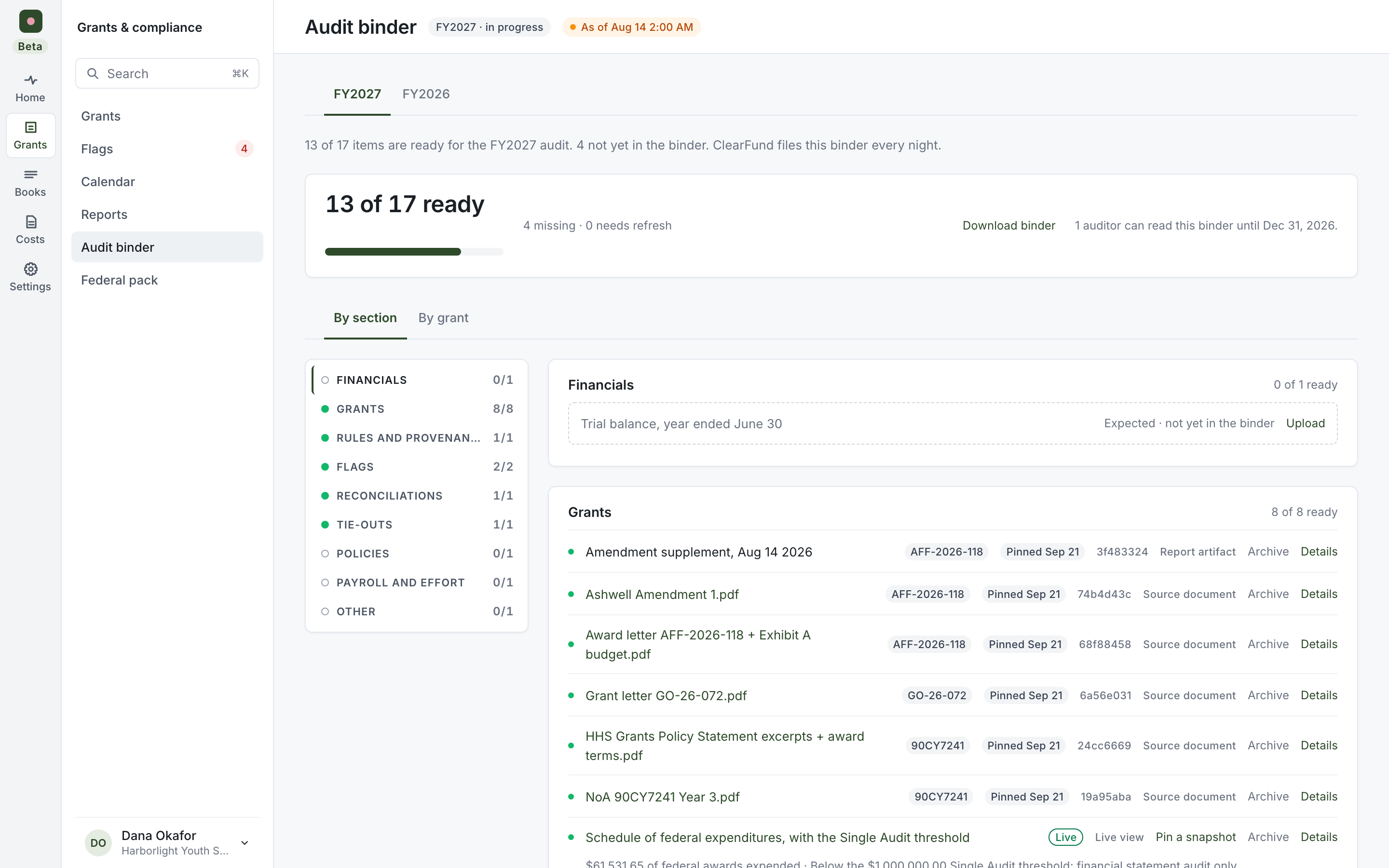Archive the Ashwell Amendment 1.pdf item
This screenshot has height=868, width=1389.
1268,594
